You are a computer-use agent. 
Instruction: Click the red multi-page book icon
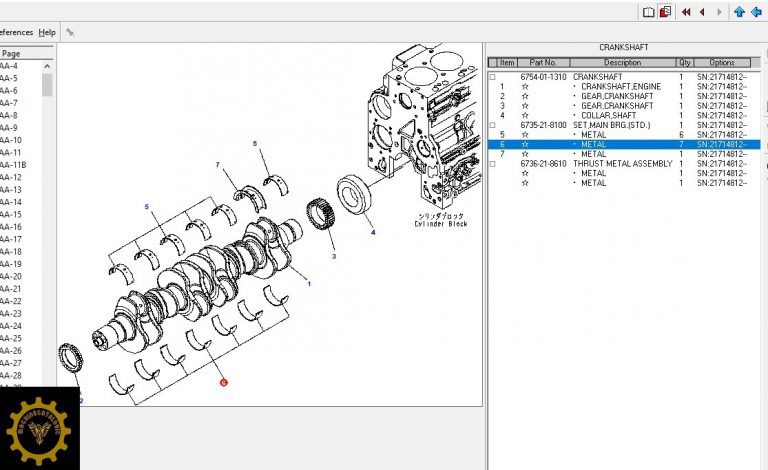[665, 12]
